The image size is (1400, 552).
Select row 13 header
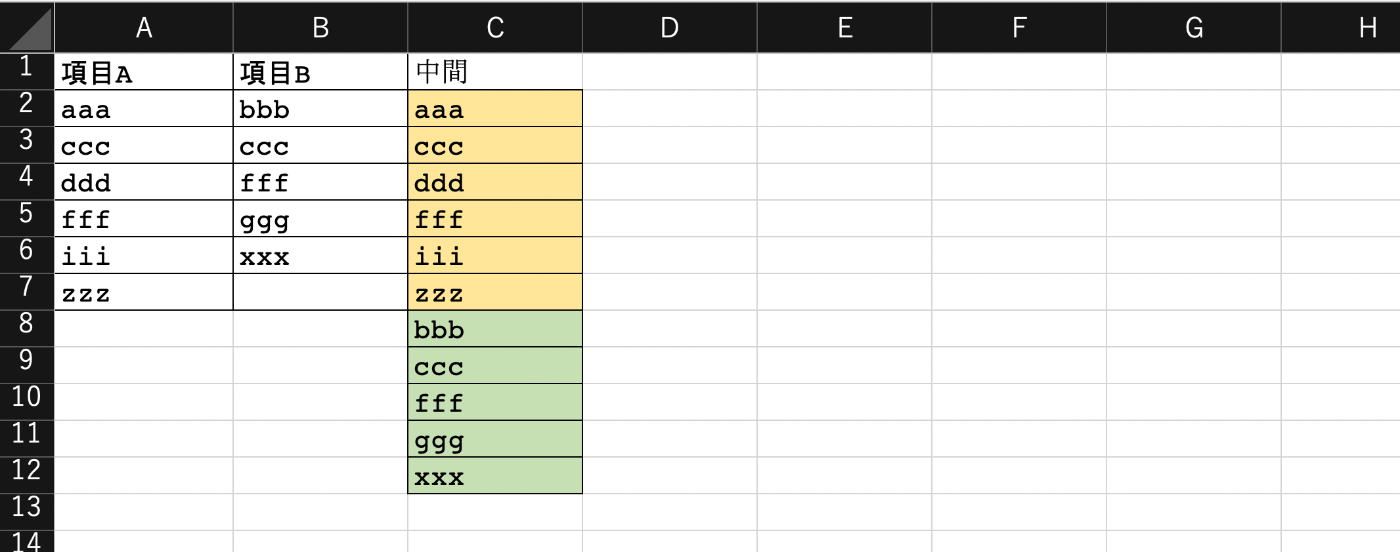pos(27,511)
